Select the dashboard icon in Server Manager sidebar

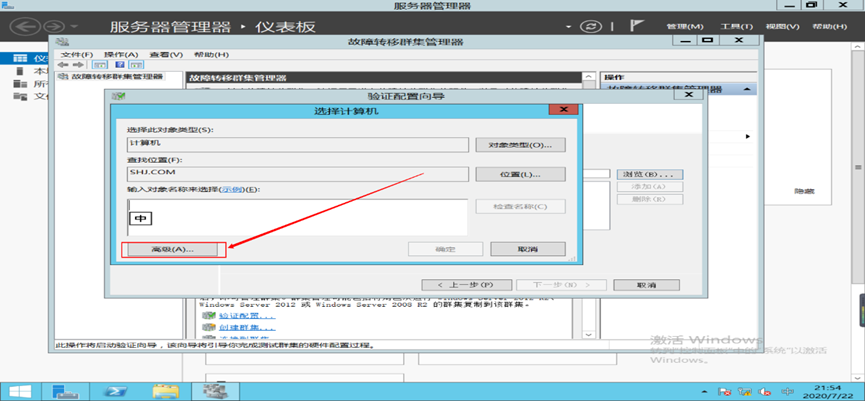coord(20,58)
